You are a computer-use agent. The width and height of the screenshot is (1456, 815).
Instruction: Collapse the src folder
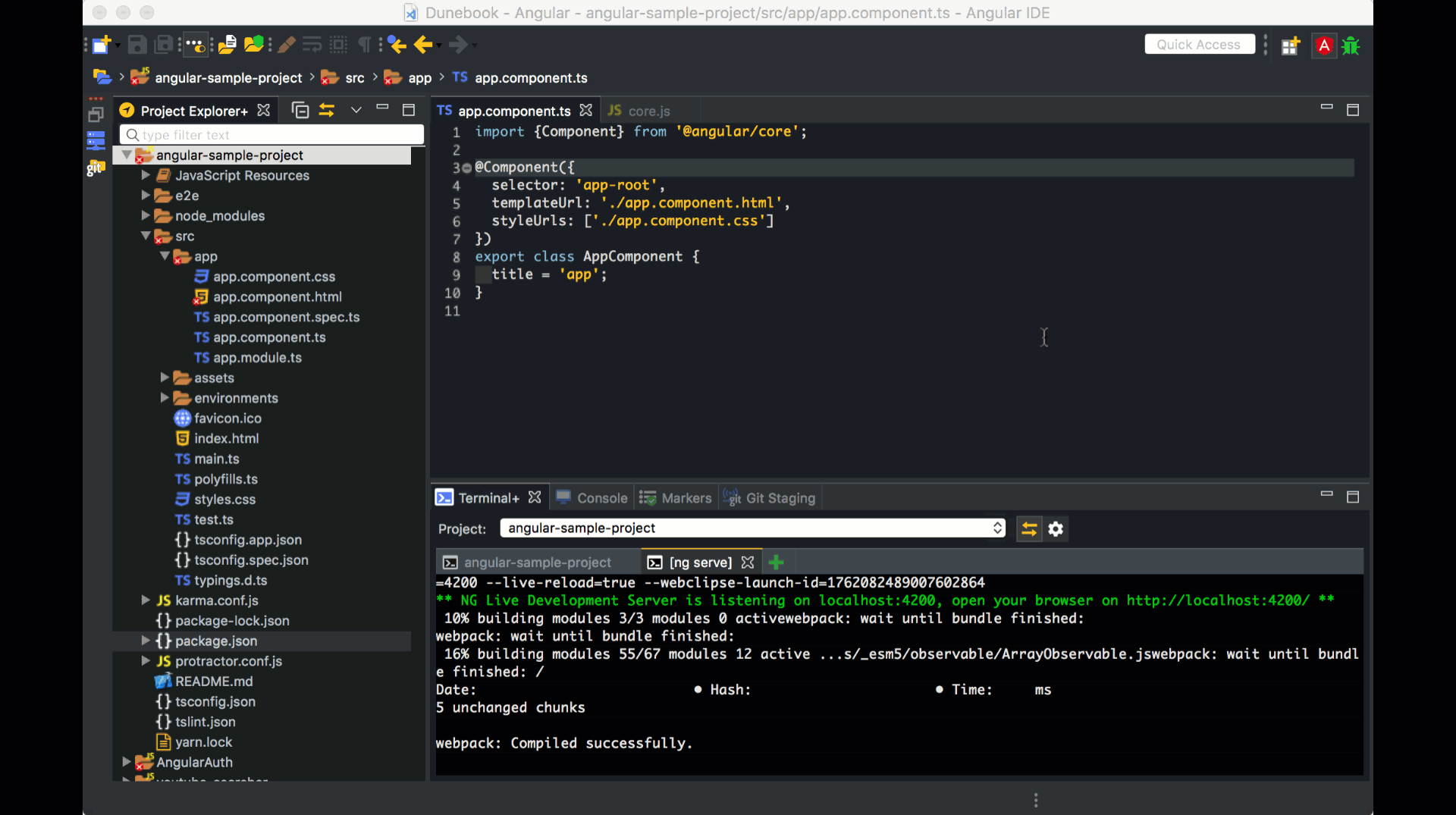click(x=146, y=236)
